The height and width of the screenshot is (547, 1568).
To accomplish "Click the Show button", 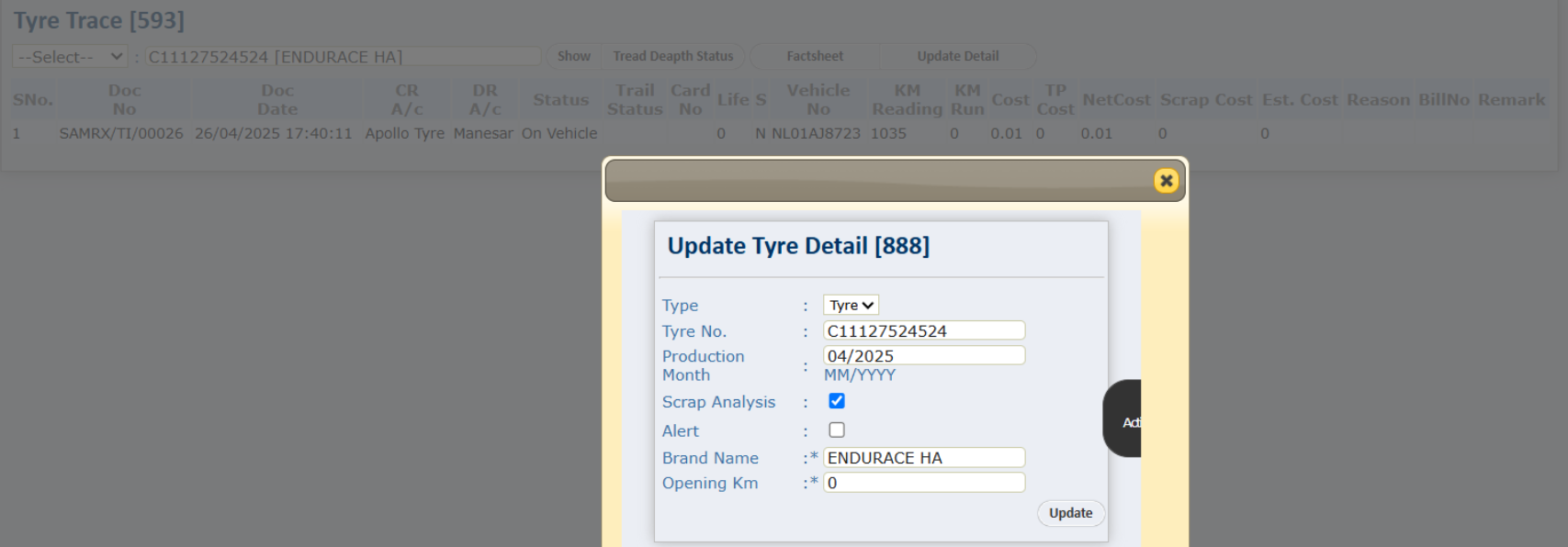I will tap(573, 56).
